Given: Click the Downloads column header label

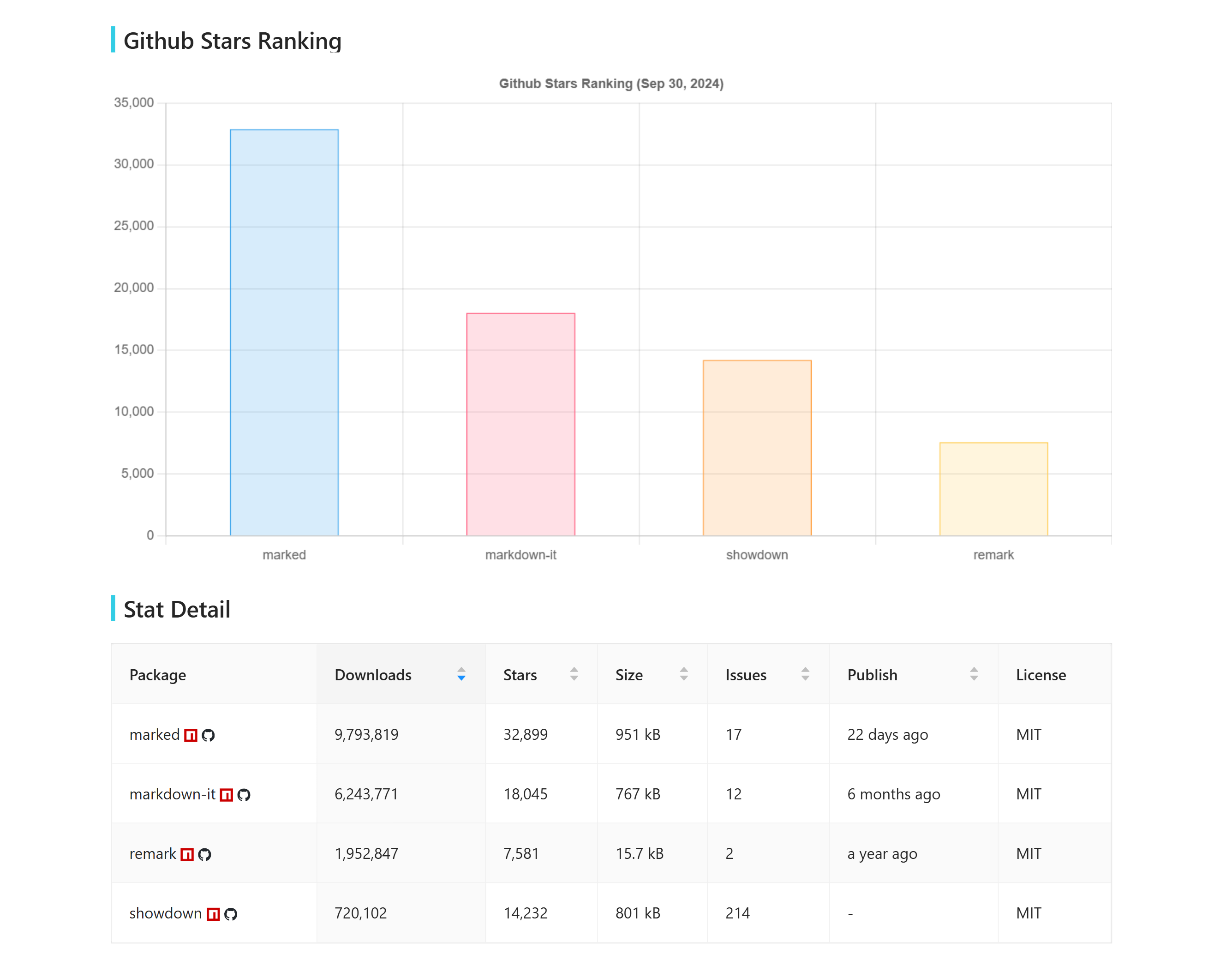Looking at the screenshot, I should [x=373, y=675].
